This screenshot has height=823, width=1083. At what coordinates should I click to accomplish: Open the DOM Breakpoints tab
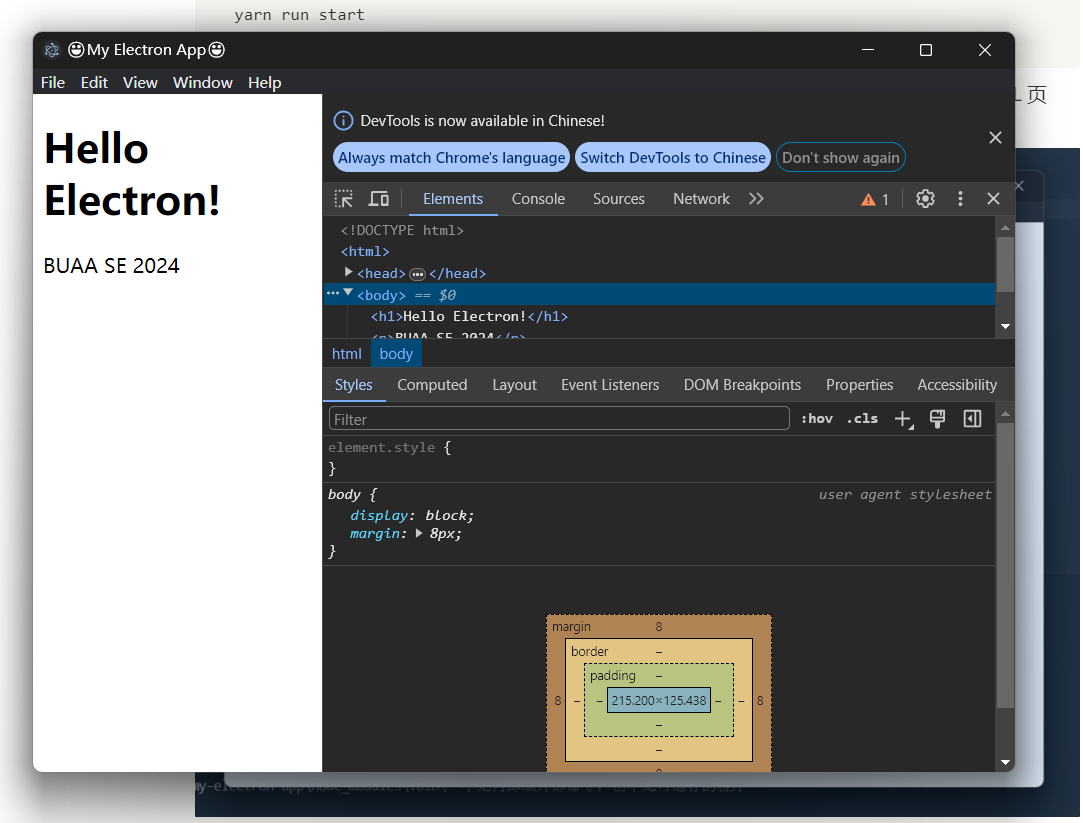742,385
